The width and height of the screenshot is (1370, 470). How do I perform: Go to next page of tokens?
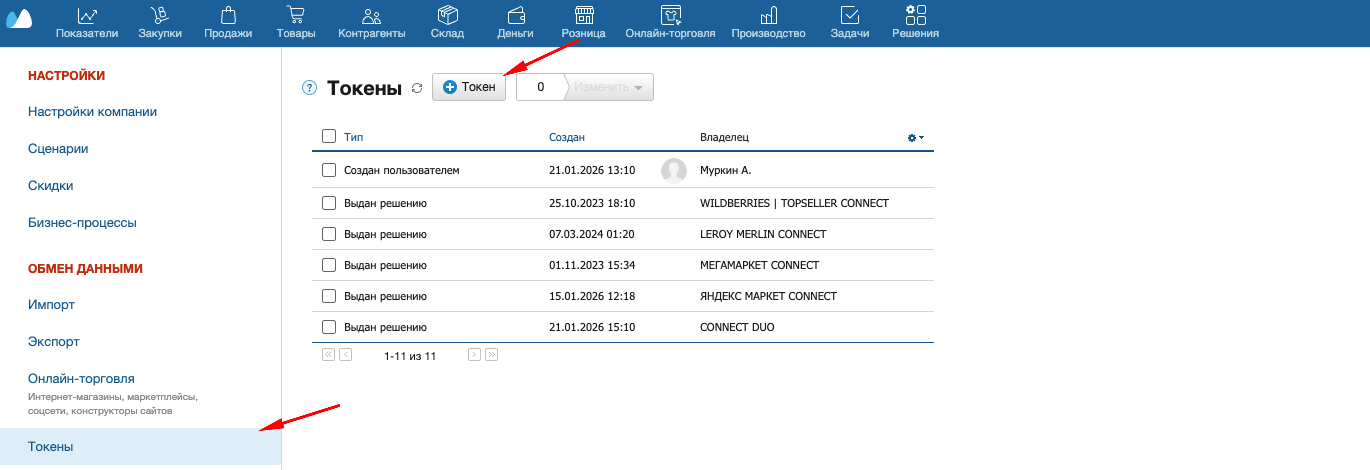point(474,355)
